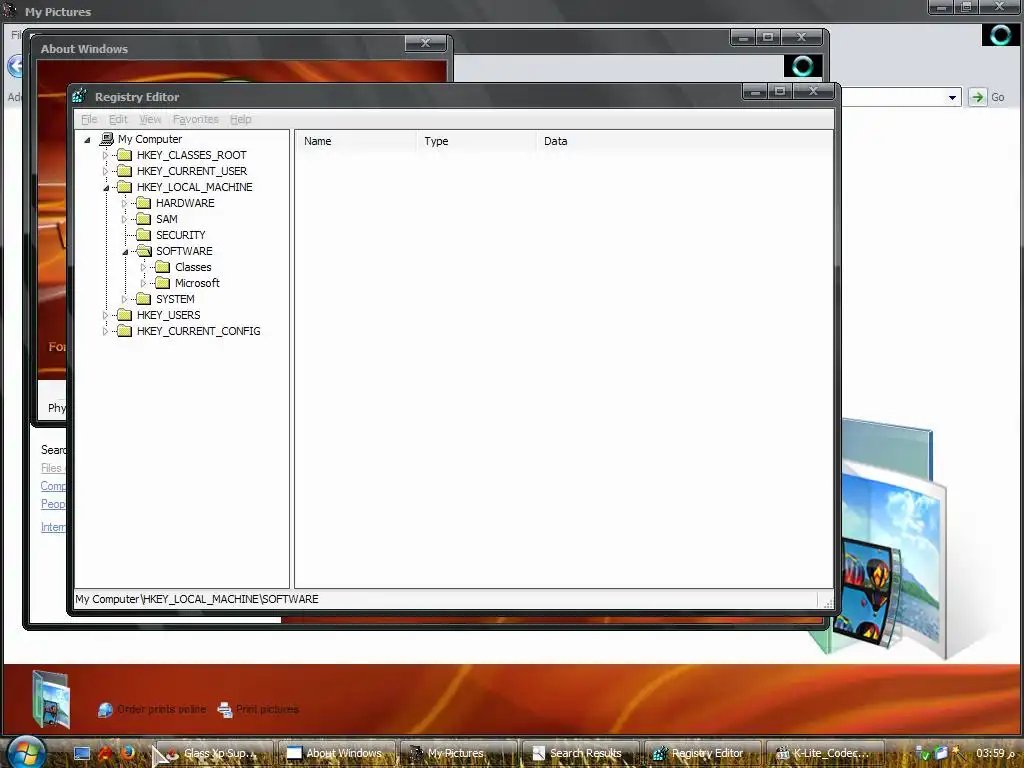Expand the HARDWARE key

(124, 203)
